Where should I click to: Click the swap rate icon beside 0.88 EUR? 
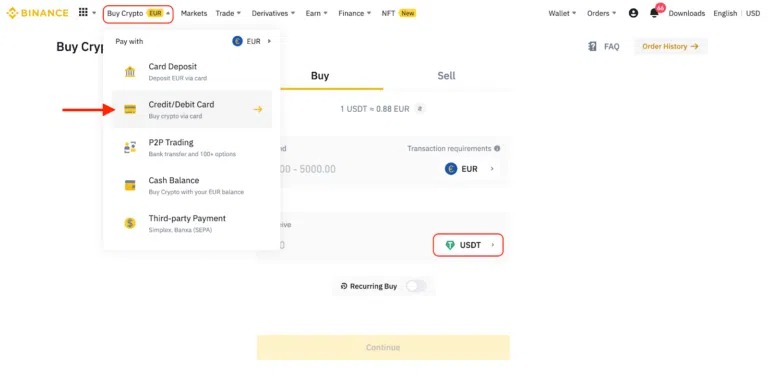419,109
